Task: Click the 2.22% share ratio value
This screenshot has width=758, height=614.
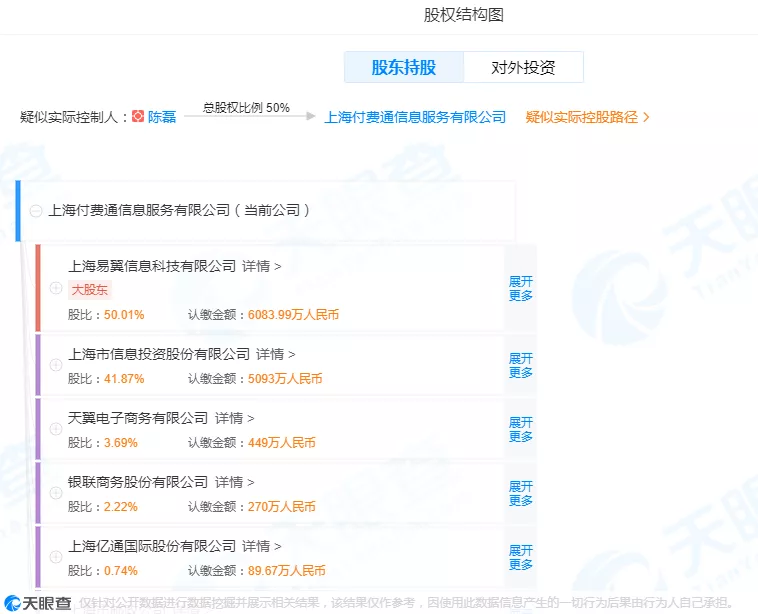Action: (121, 507)
